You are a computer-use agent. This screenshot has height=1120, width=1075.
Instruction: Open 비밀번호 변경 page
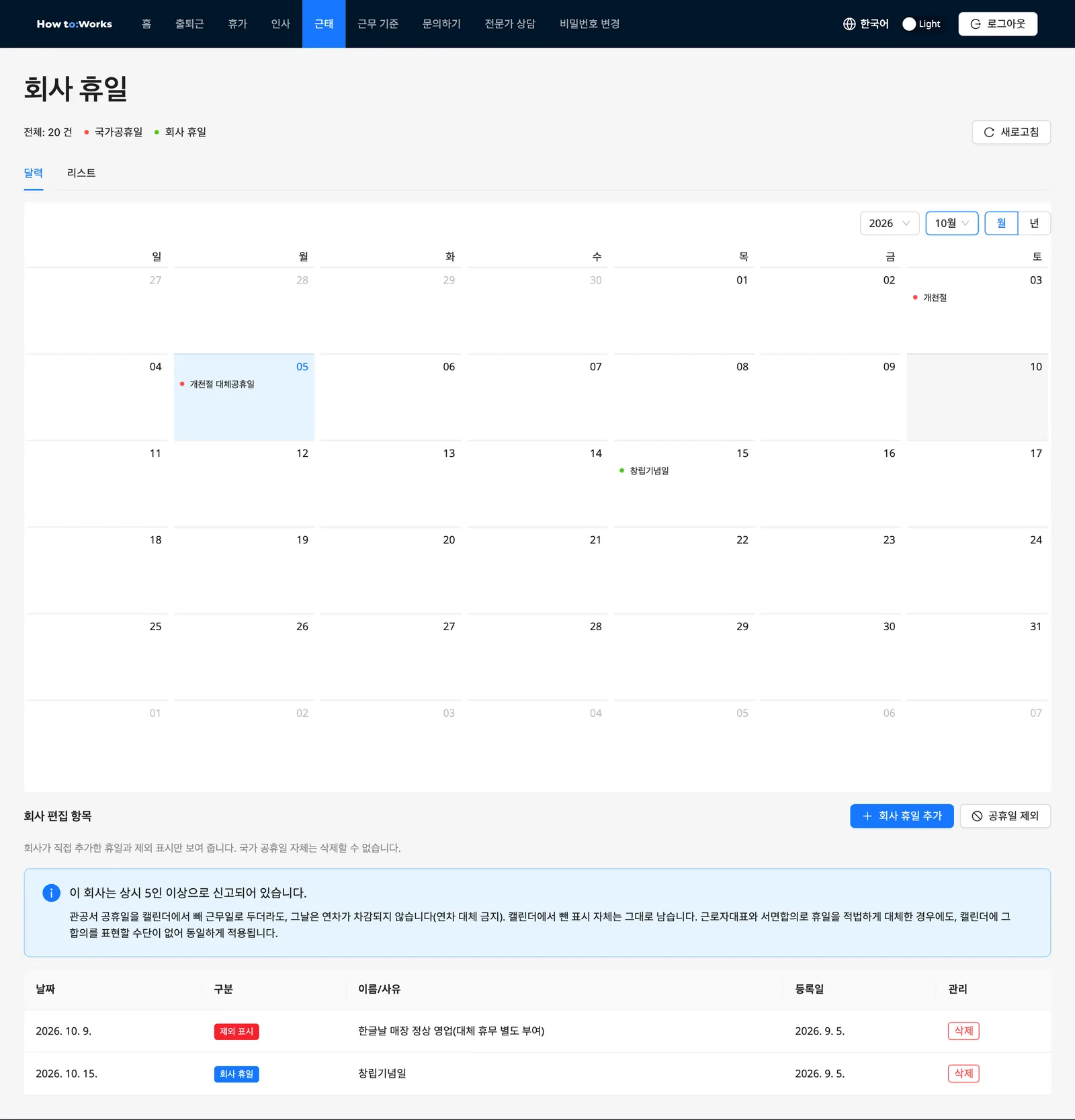pos(589,24)
